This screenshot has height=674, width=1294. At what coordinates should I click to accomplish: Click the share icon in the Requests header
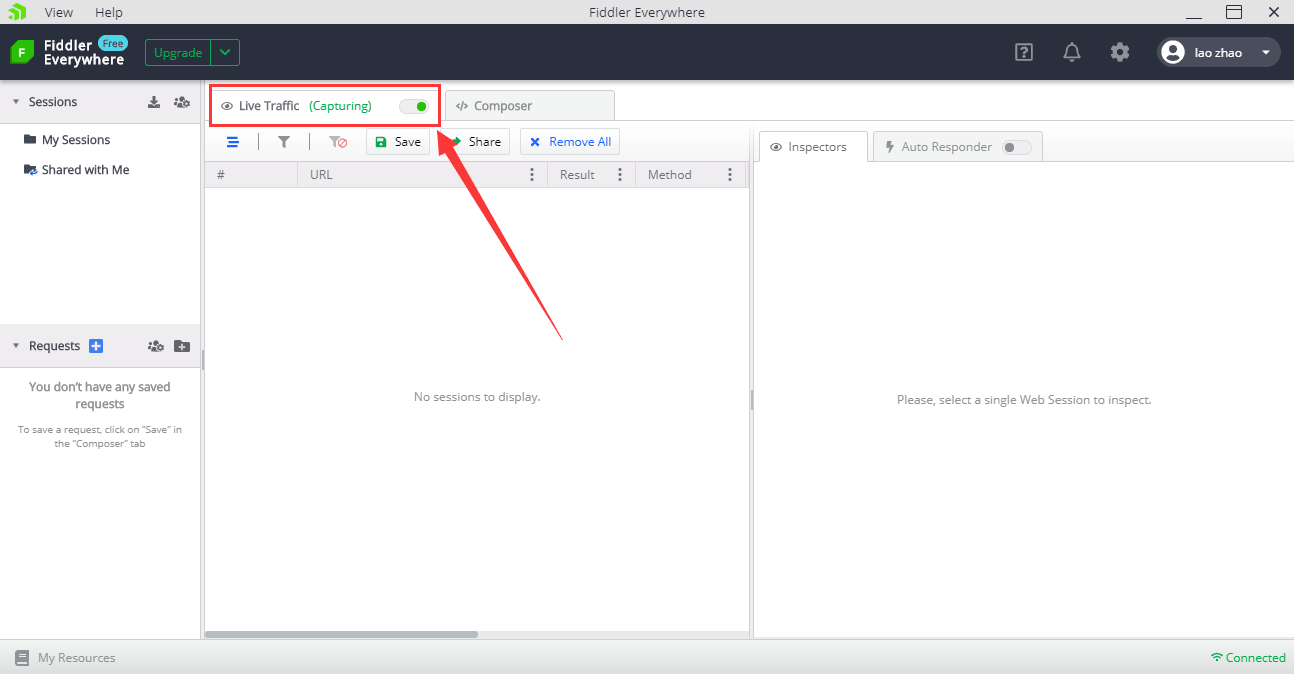point(156,346)
